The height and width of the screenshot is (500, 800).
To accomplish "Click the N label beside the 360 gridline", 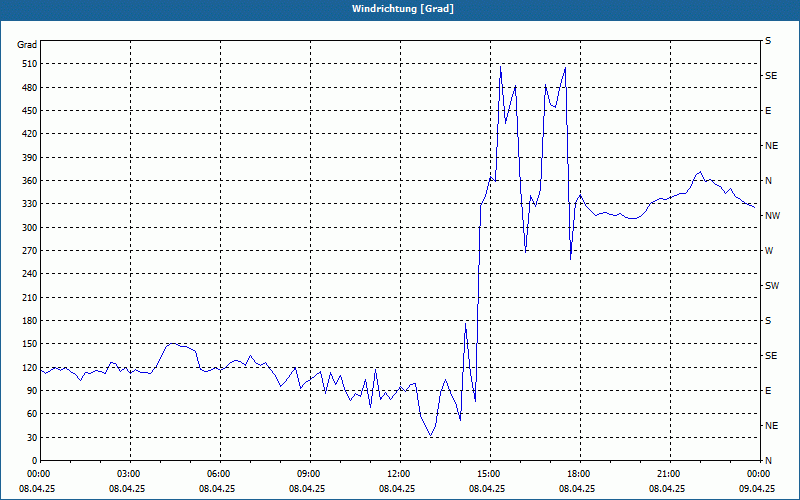I will coord(768,181).
